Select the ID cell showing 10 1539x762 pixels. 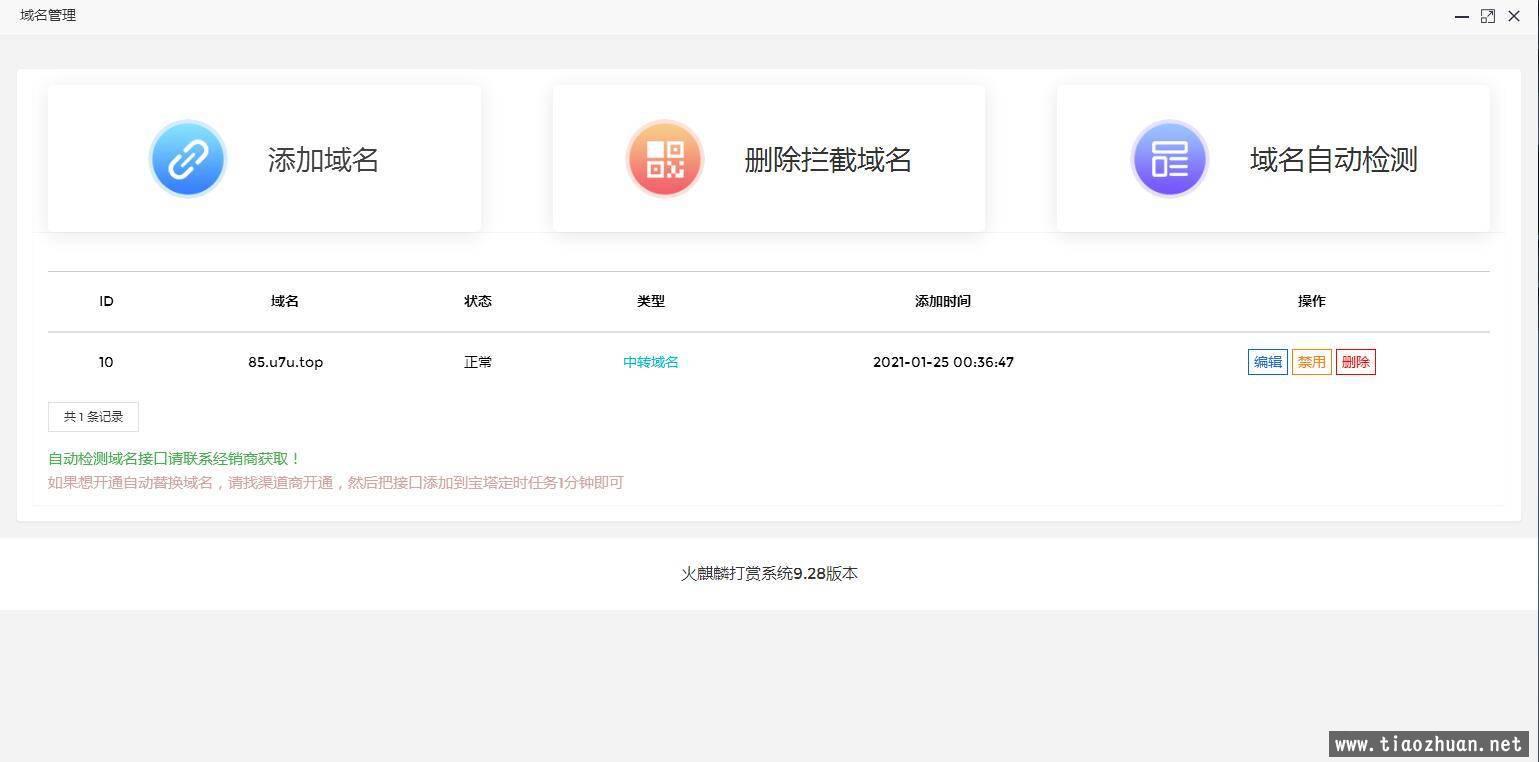[x=106, y=362]
